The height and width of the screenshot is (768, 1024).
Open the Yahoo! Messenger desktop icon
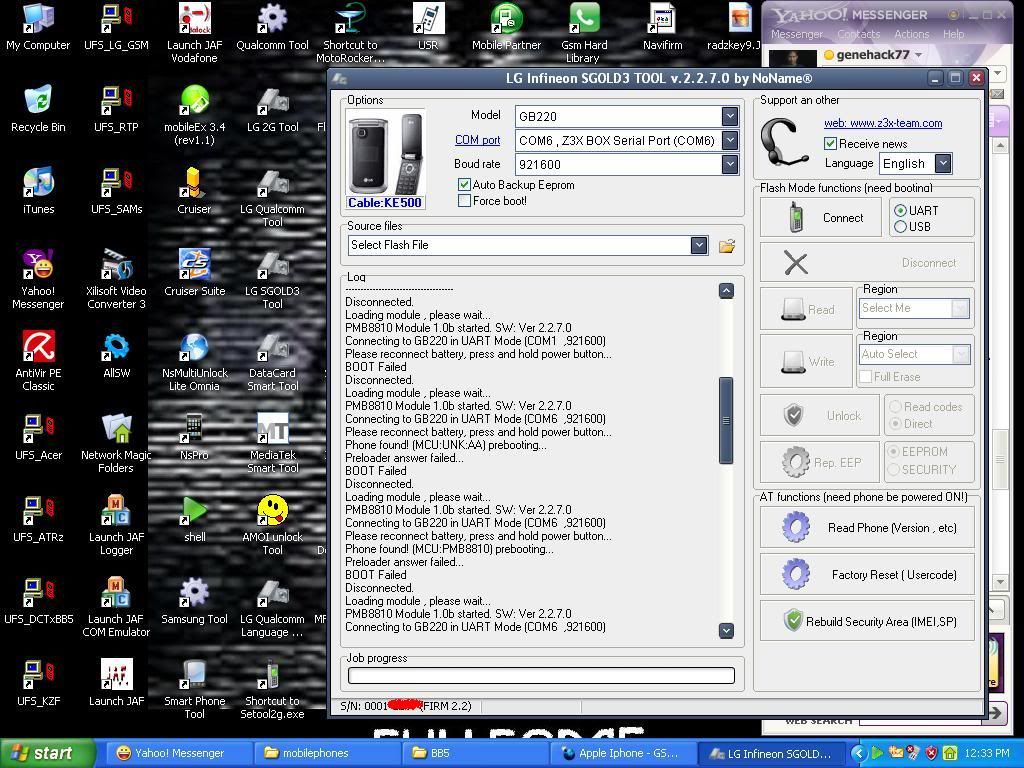pos(38,280)
